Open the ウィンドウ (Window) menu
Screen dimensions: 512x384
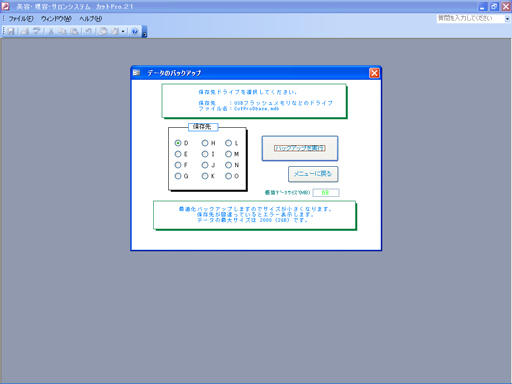(56, 19)
